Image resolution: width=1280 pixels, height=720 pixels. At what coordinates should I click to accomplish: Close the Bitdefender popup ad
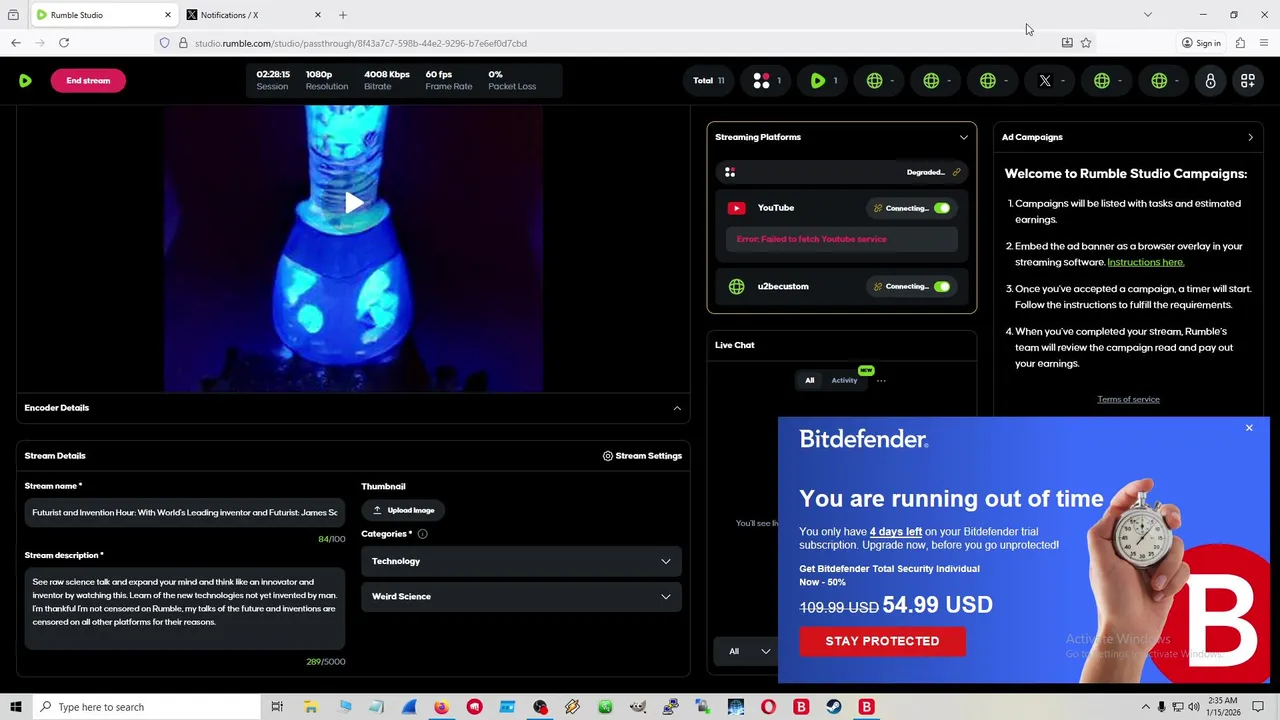click(x=1249, y=428)
